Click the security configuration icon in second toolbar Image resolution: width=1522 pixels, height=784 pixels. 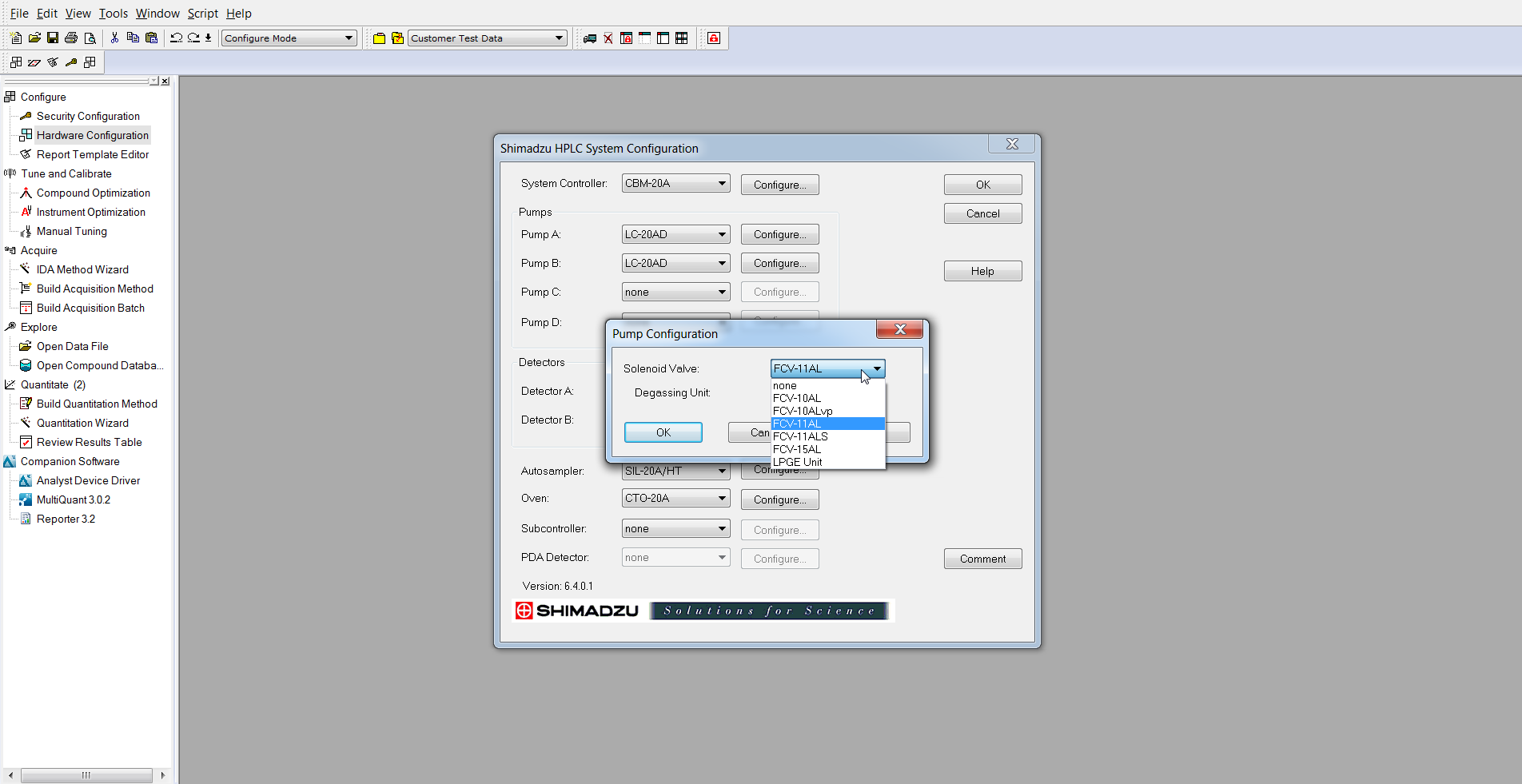(x=71, y=62)
